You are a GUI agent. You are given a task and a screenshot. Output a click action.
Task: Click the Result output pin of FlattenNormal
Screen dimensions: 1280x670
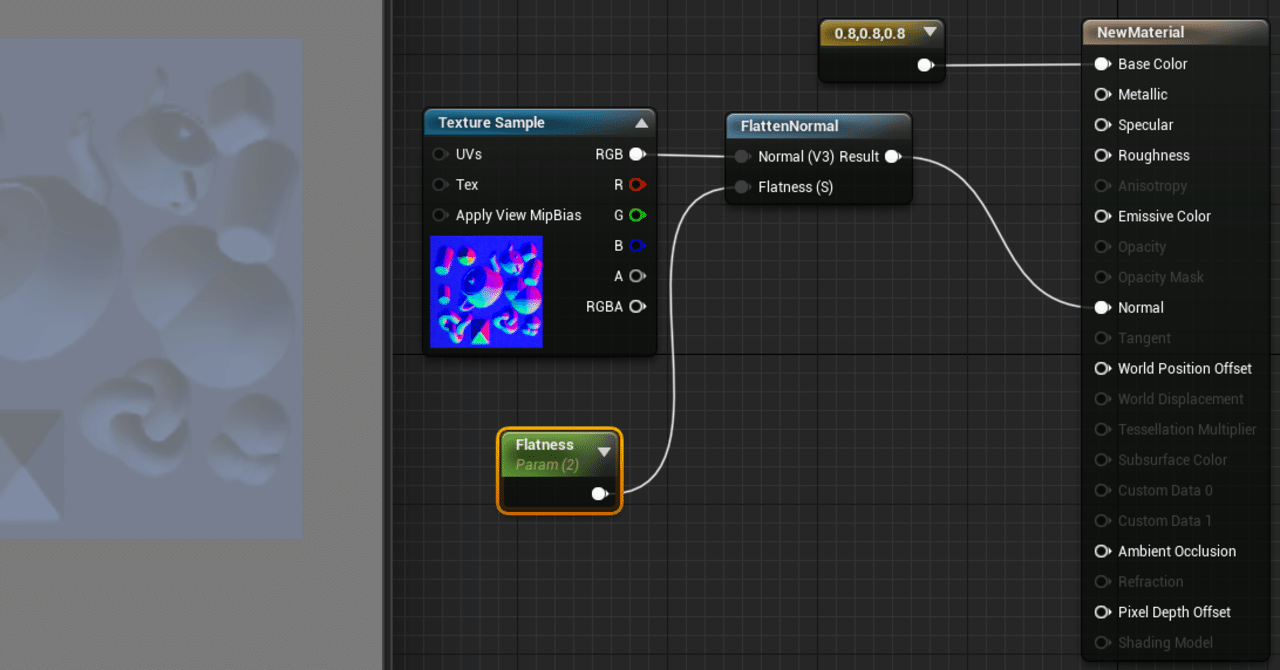click(x=892, y=156)
